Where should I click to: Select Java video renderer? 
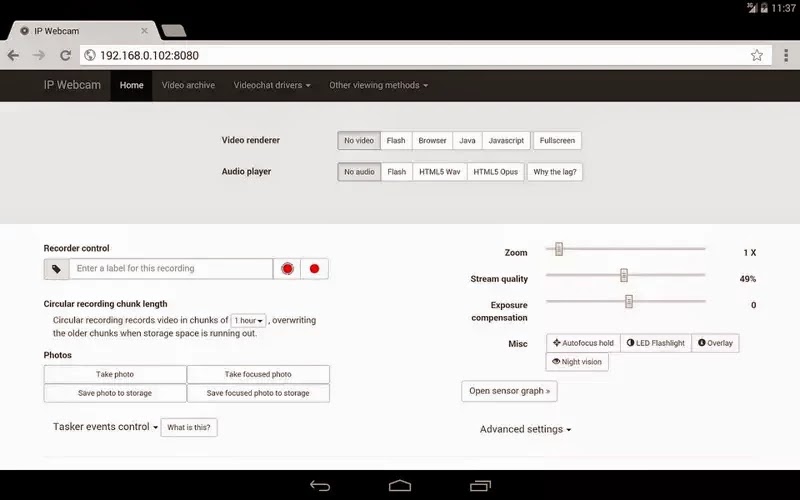467,140
